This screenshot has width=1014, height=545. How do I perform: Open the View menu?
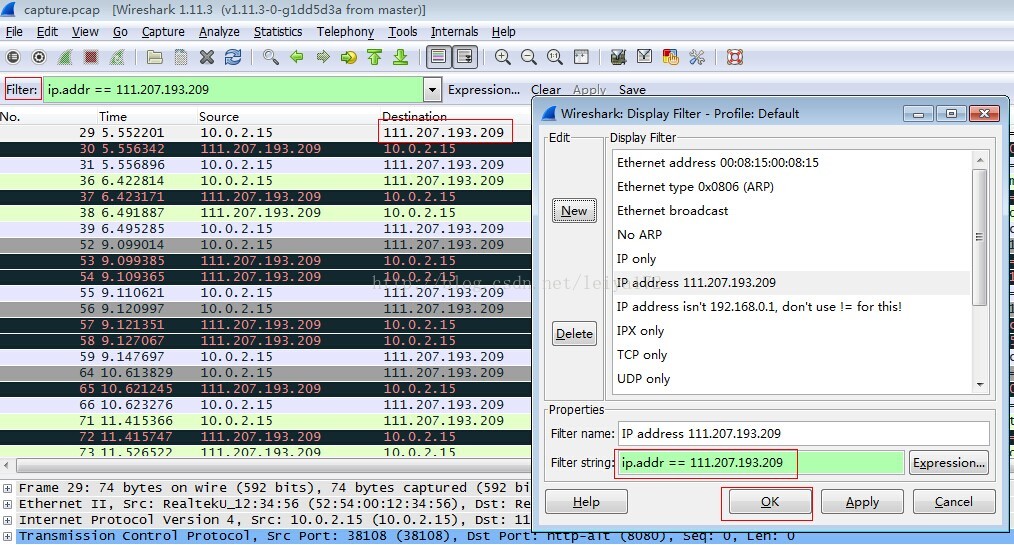[x=85, y=32]
